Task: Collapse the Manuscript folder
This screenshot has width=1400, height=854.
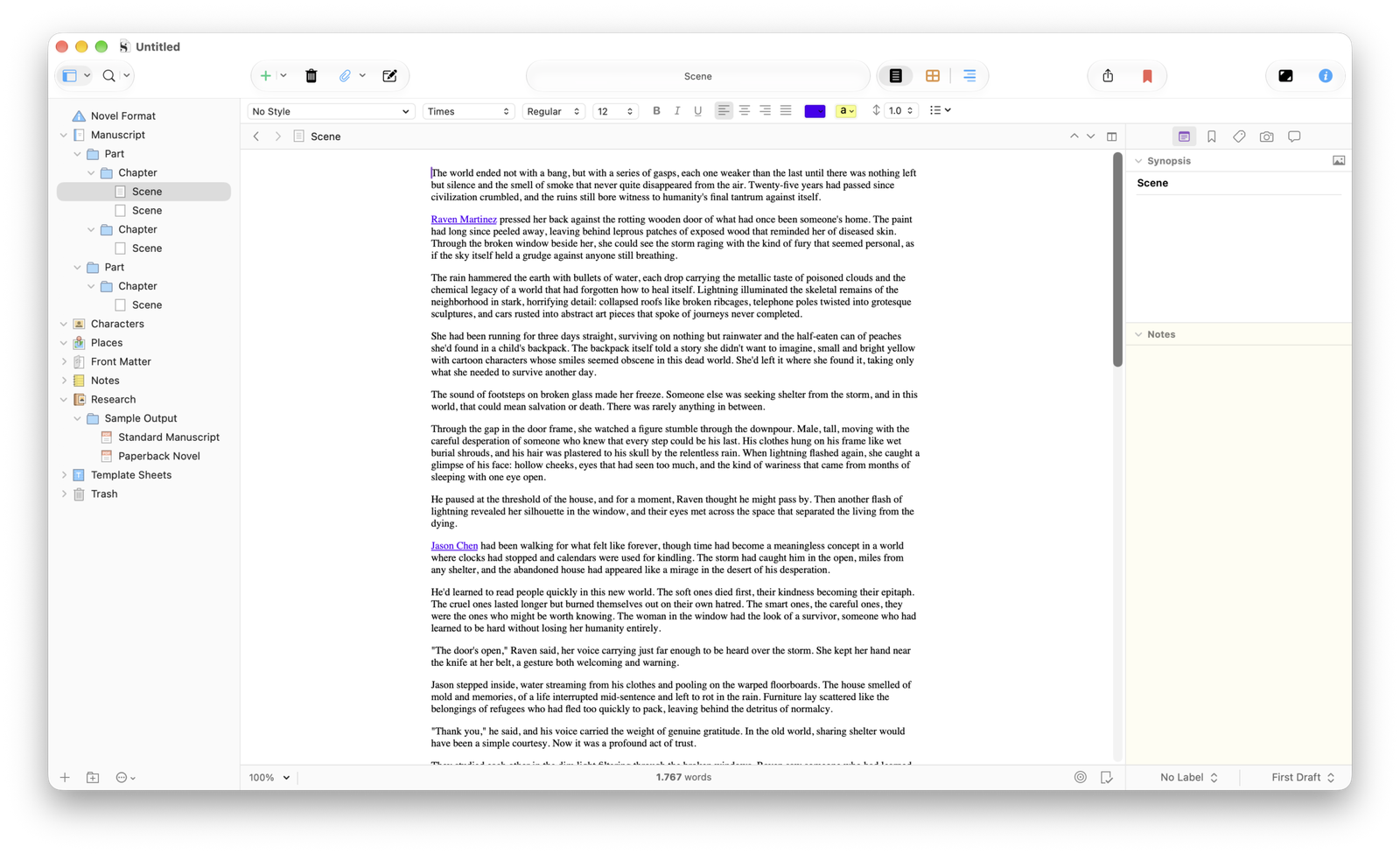Action: [64, 135]
